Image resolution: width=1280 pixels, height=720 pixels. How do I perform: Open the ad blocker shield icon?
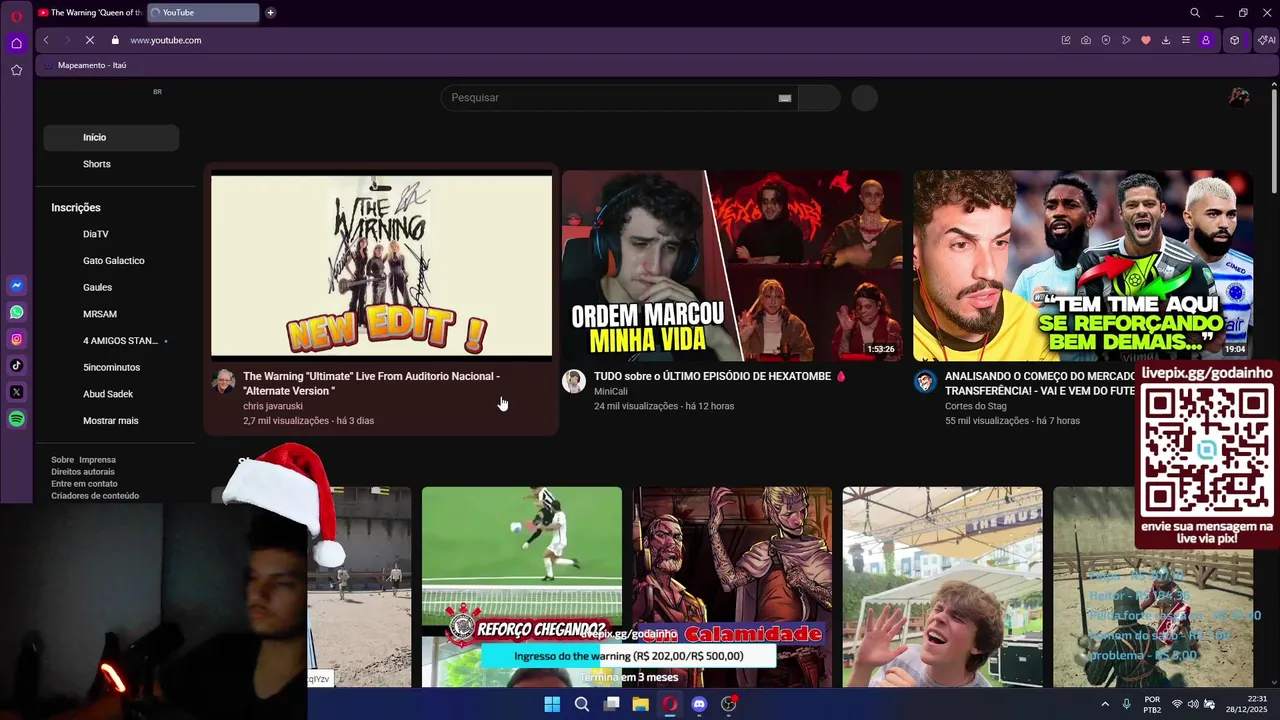pyautogui.click(x=1106, y=40)
